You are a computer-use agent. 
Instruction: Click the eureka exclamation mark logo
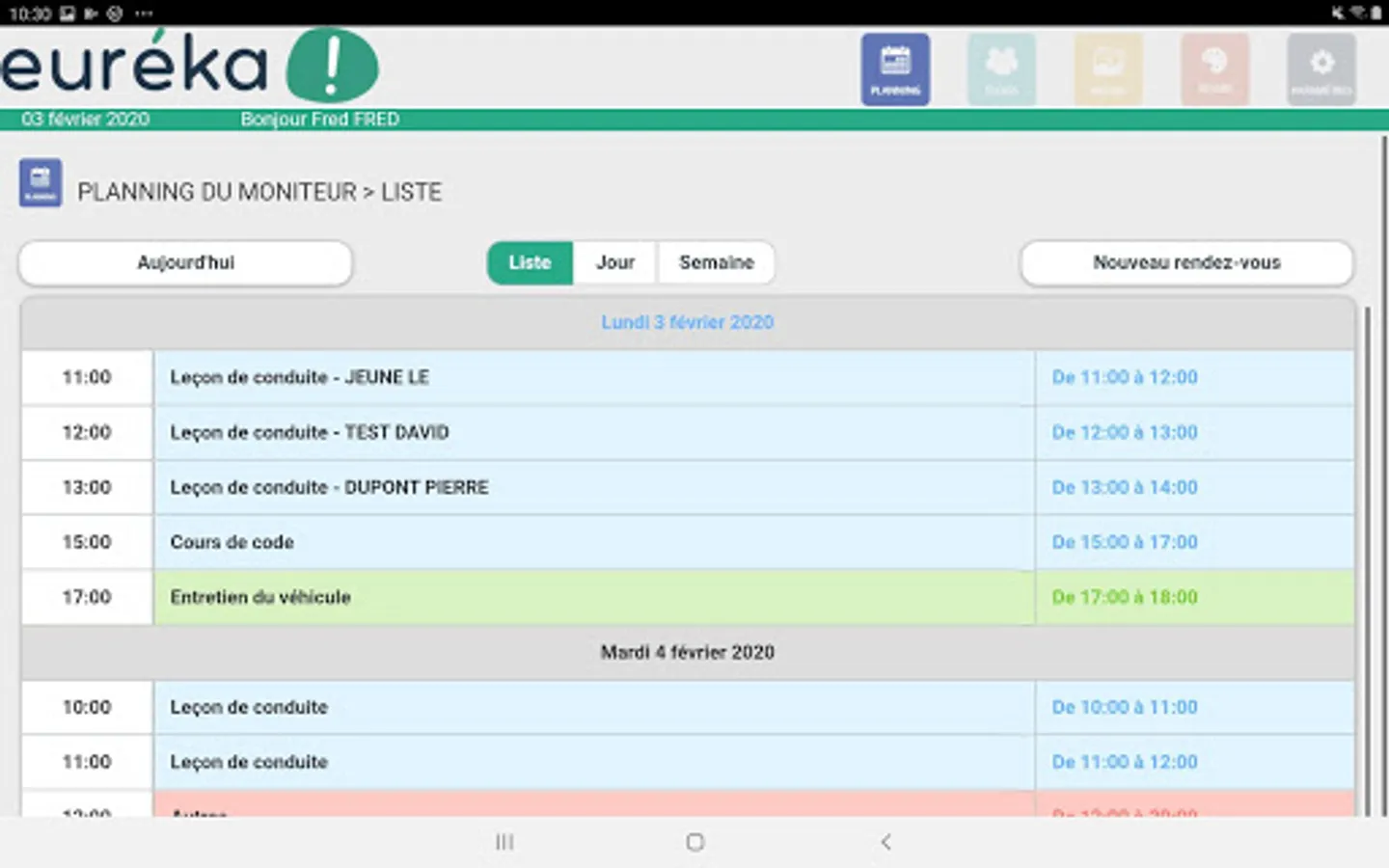click(333, 65)
